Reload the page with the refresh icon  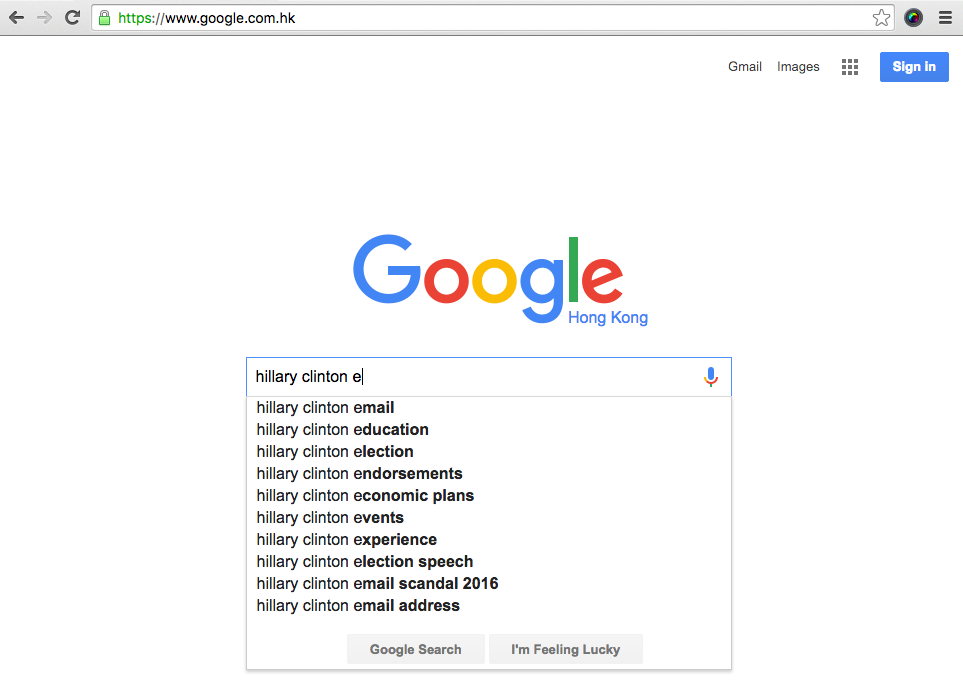[x=72, y=18]
